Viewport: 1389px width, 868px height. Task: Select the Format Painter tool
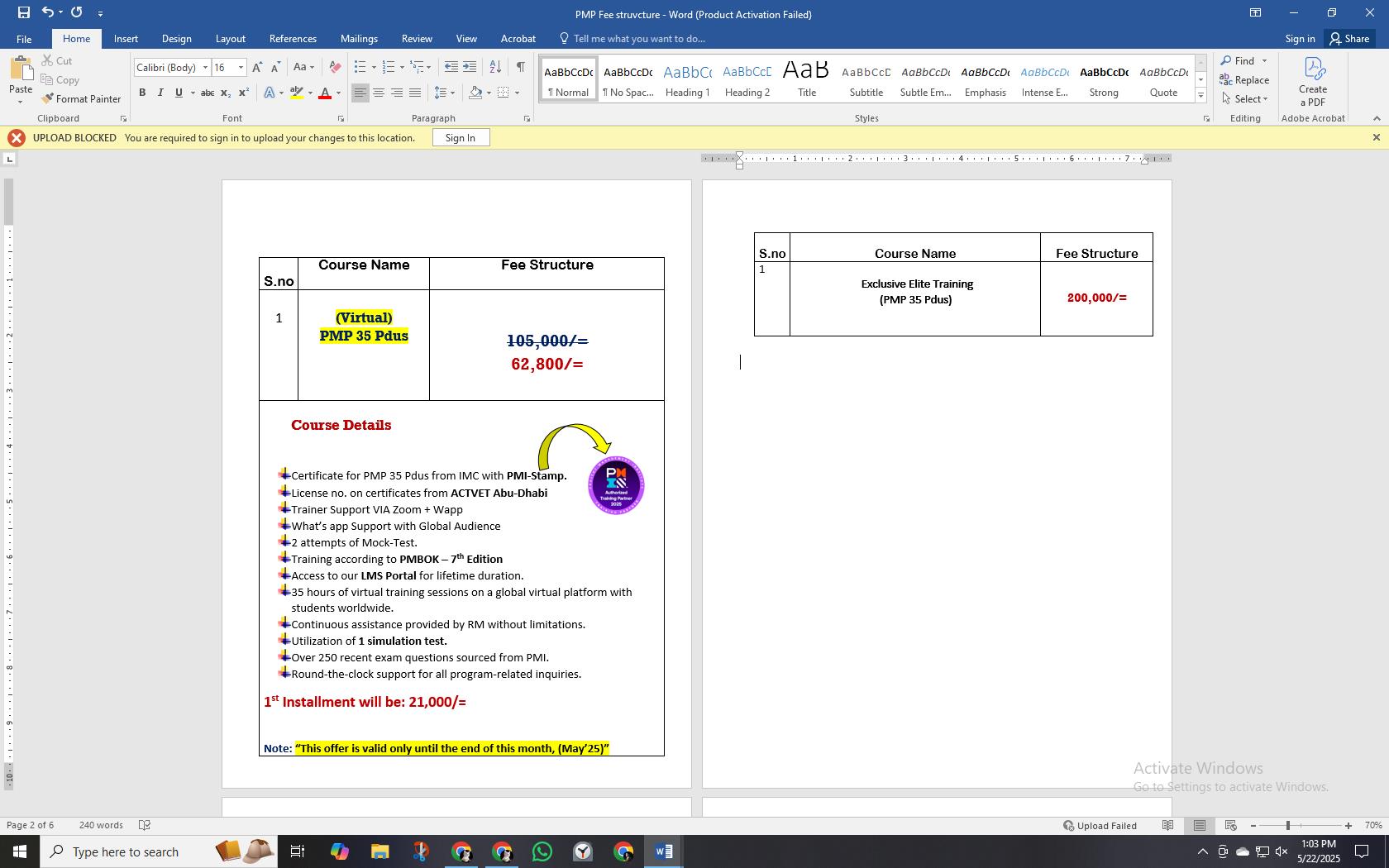(x=81, y=99)
